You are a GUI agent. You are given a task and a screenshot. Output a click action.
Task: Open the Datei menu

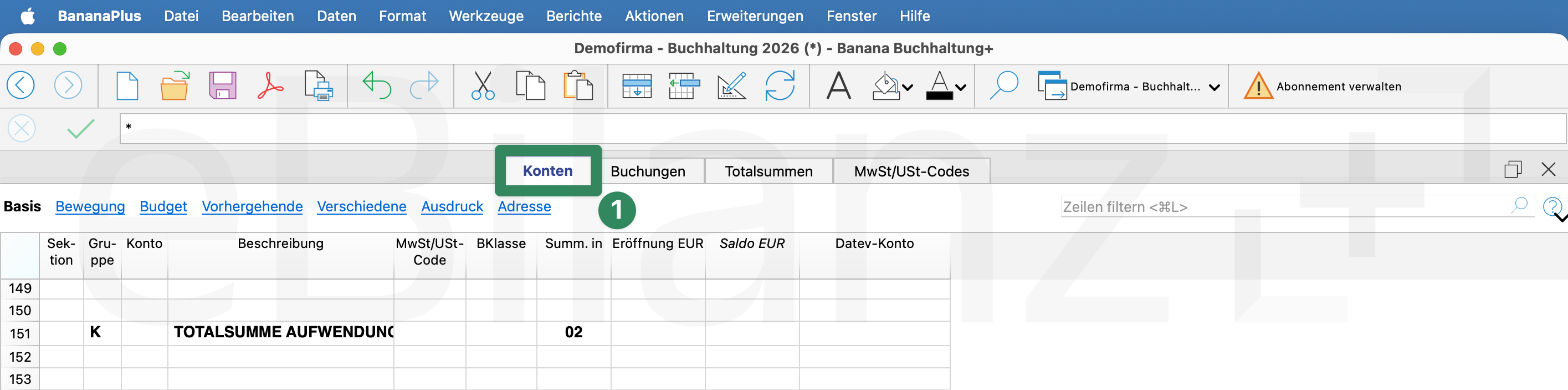pyautogui.click(x=181, y=16)
